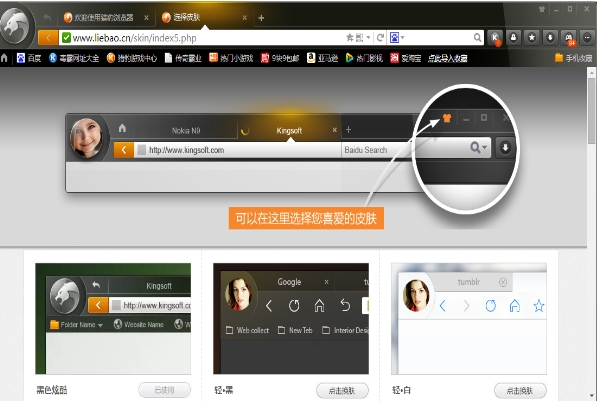Open the lock privacy tool icon
The width and height of the screenshot is (609, 403).
point(513,38)
